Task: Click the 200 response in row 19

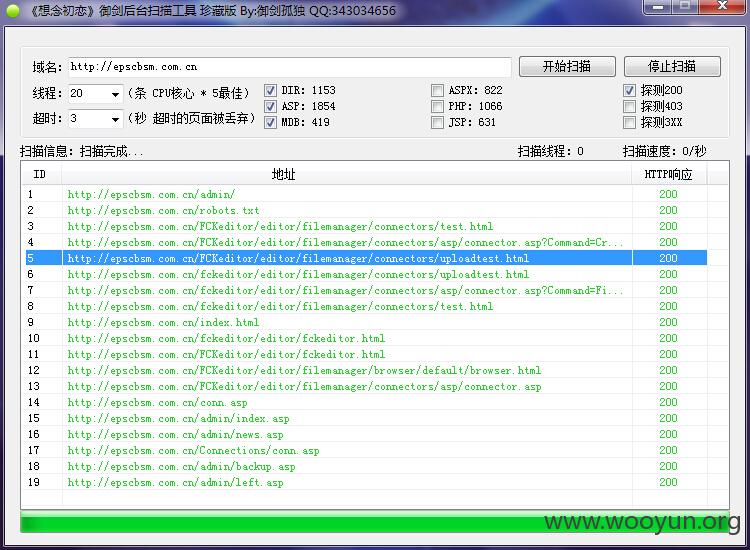Action: tap(668, 483)
